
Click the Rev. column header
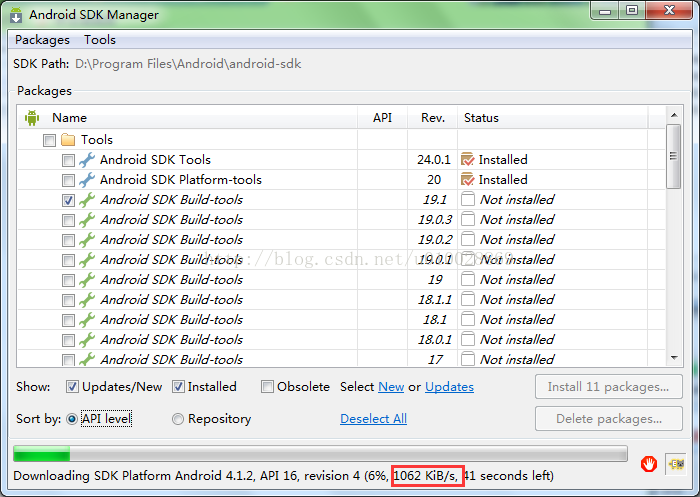433,118
